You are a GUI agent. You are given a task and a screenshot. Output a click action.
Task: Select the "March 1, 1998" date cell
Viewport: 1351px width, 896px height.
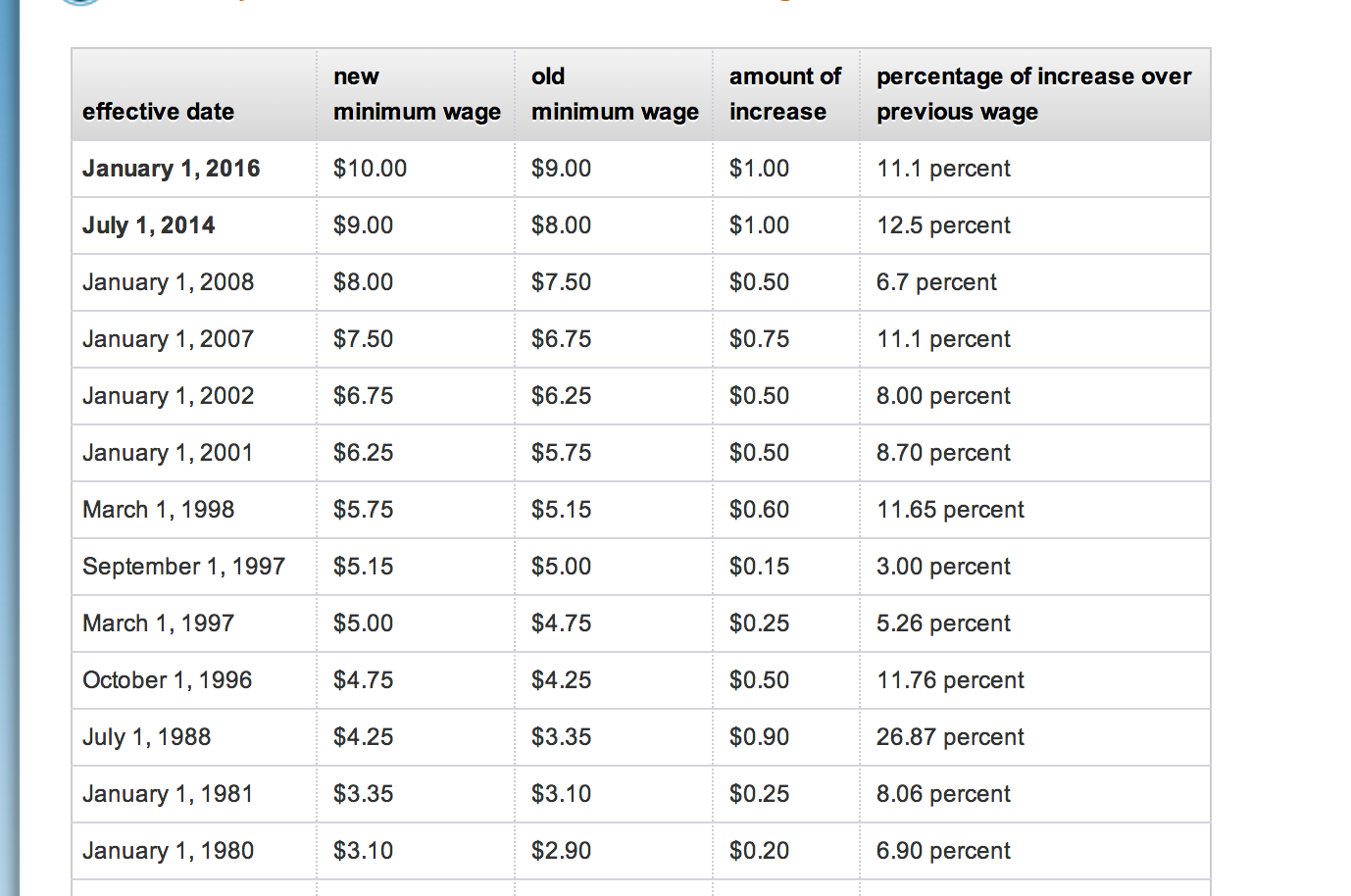(159, 510)
